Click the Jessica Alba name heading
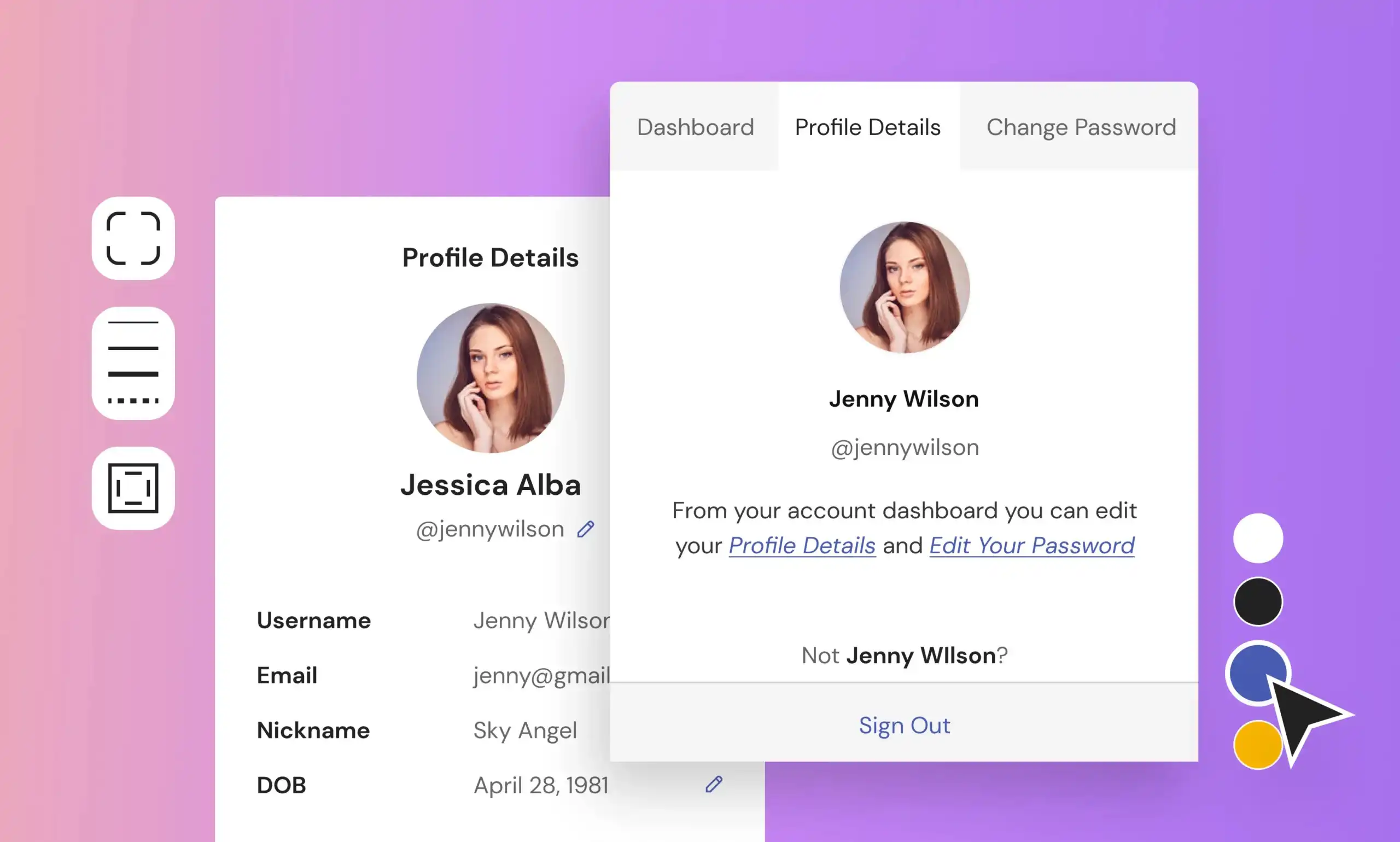1400x842 pixels. [491, 485]
